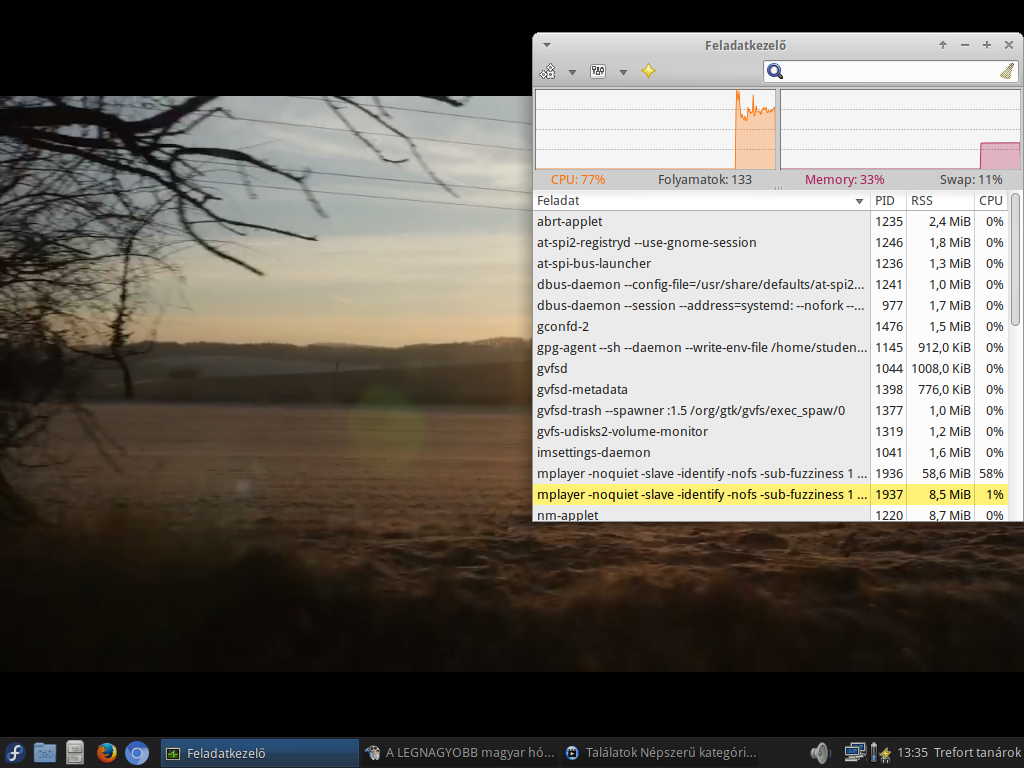Click the CPU: 77% status label
Screen dimensions: 1024x768
click(x=578, y=180)
